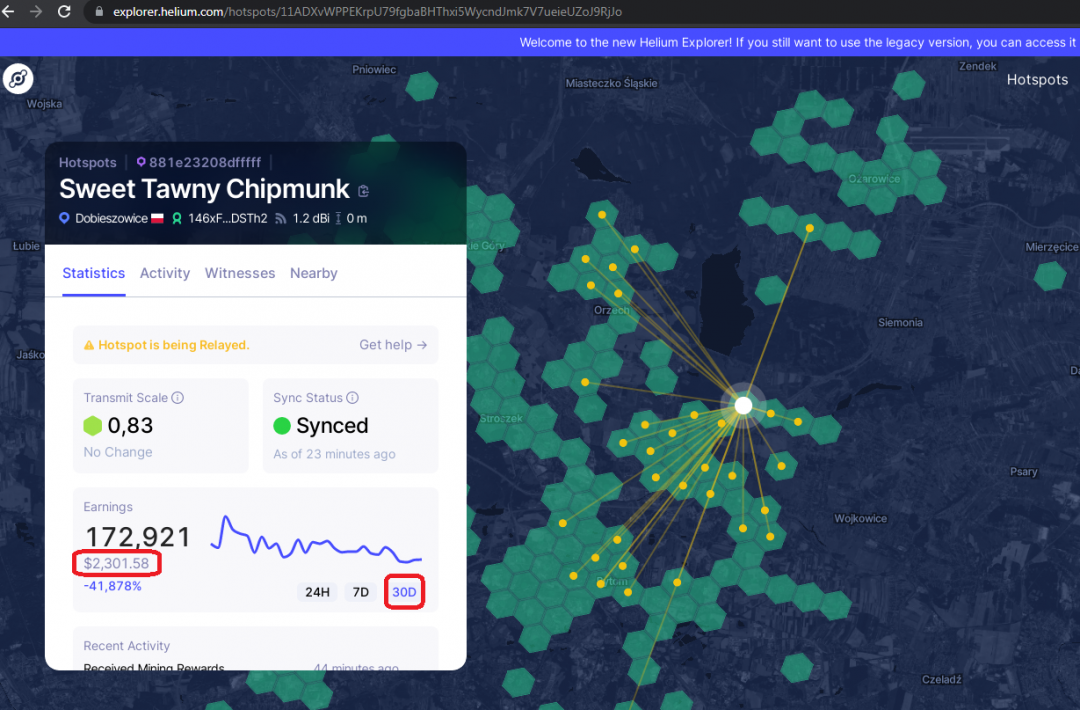Click the Hotspots breadcrumb link

88,162
